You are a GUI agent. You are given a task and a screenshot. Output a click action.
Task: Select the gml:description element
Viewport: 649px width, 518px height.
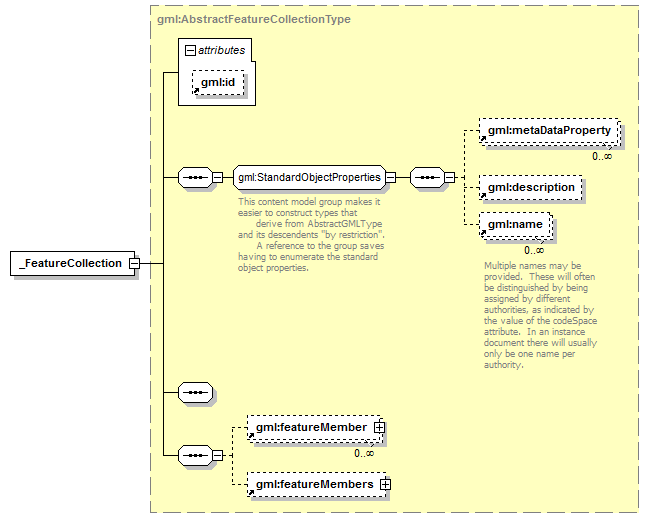point(530,187)
